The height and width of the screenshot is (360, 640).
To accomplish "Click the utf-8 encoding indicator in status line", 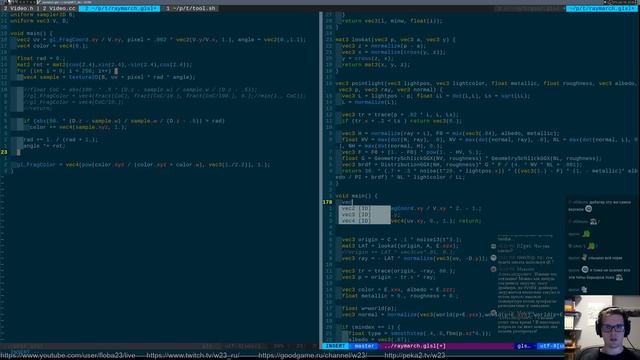I will tap(551, 346).
